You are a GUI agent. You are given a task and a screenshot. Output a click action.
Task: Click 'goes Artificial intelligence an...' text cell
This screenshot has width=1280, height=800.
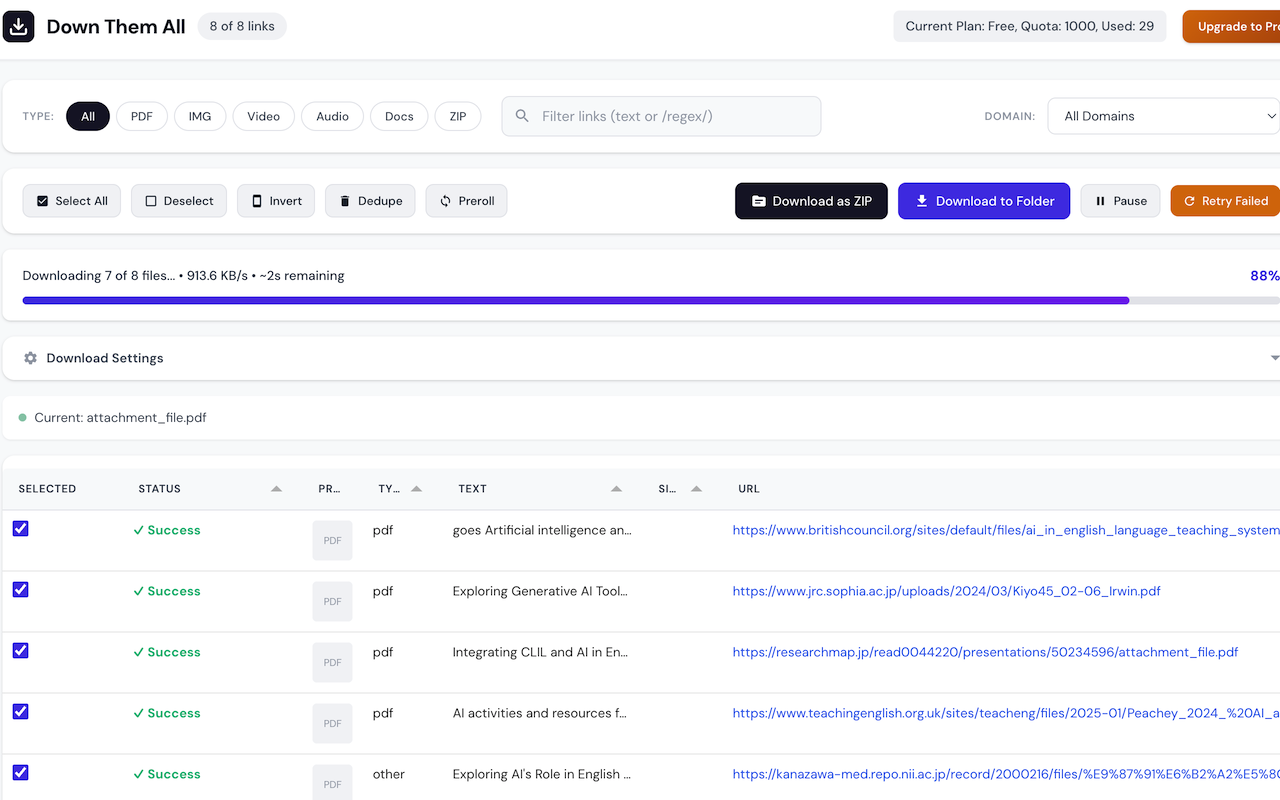click(542, 530)
